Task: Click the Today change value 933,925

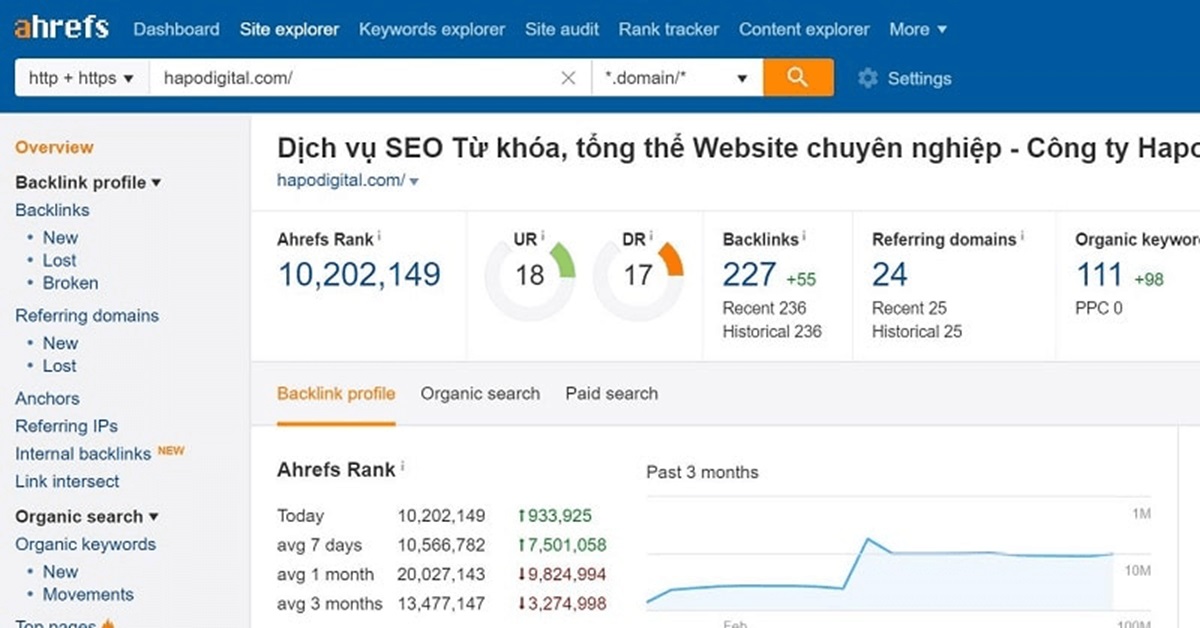Action: pyautogui.click(x=554, y=516)
